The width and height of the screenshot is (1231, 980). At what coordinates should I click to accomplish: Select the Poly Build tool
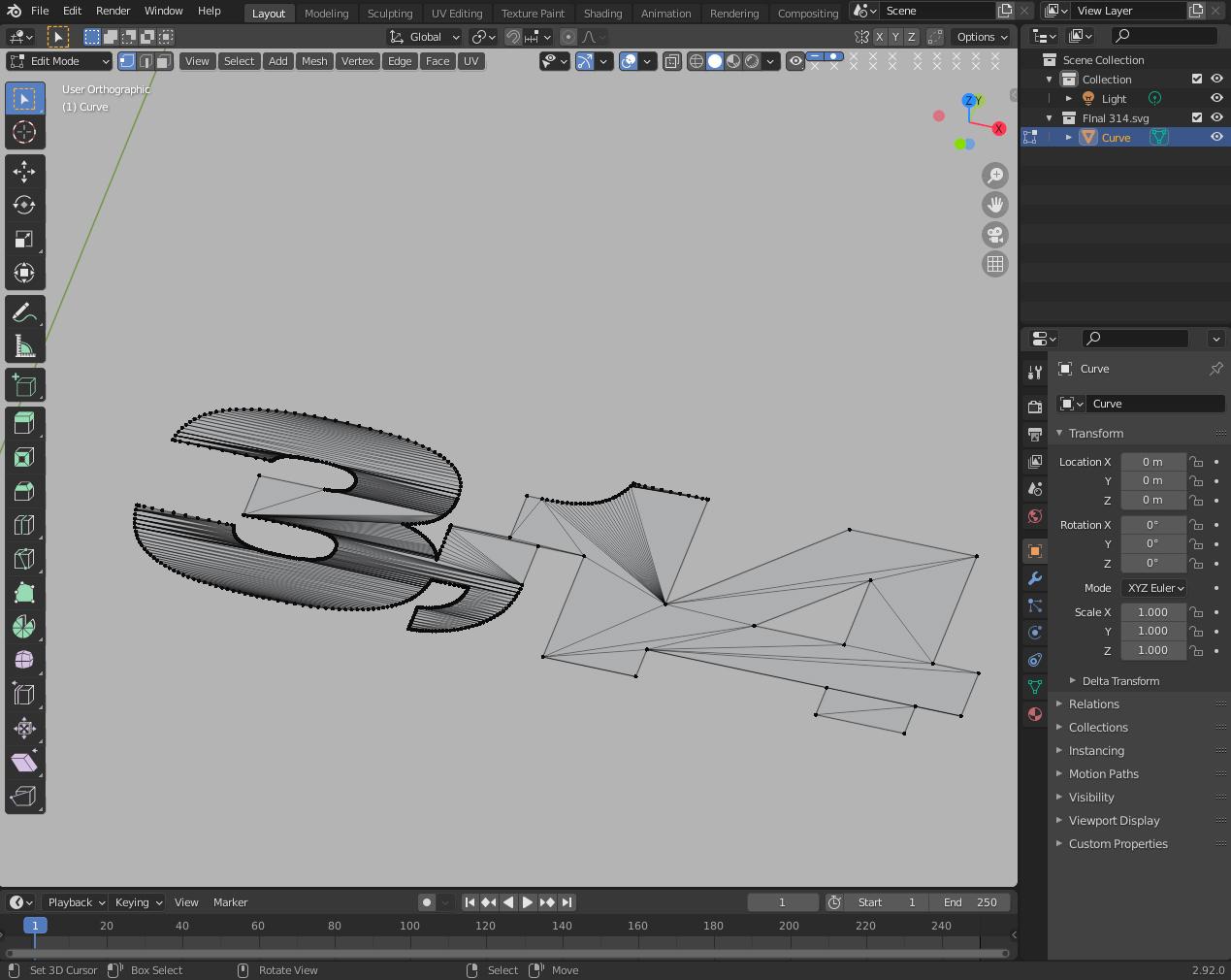point(24,592)
